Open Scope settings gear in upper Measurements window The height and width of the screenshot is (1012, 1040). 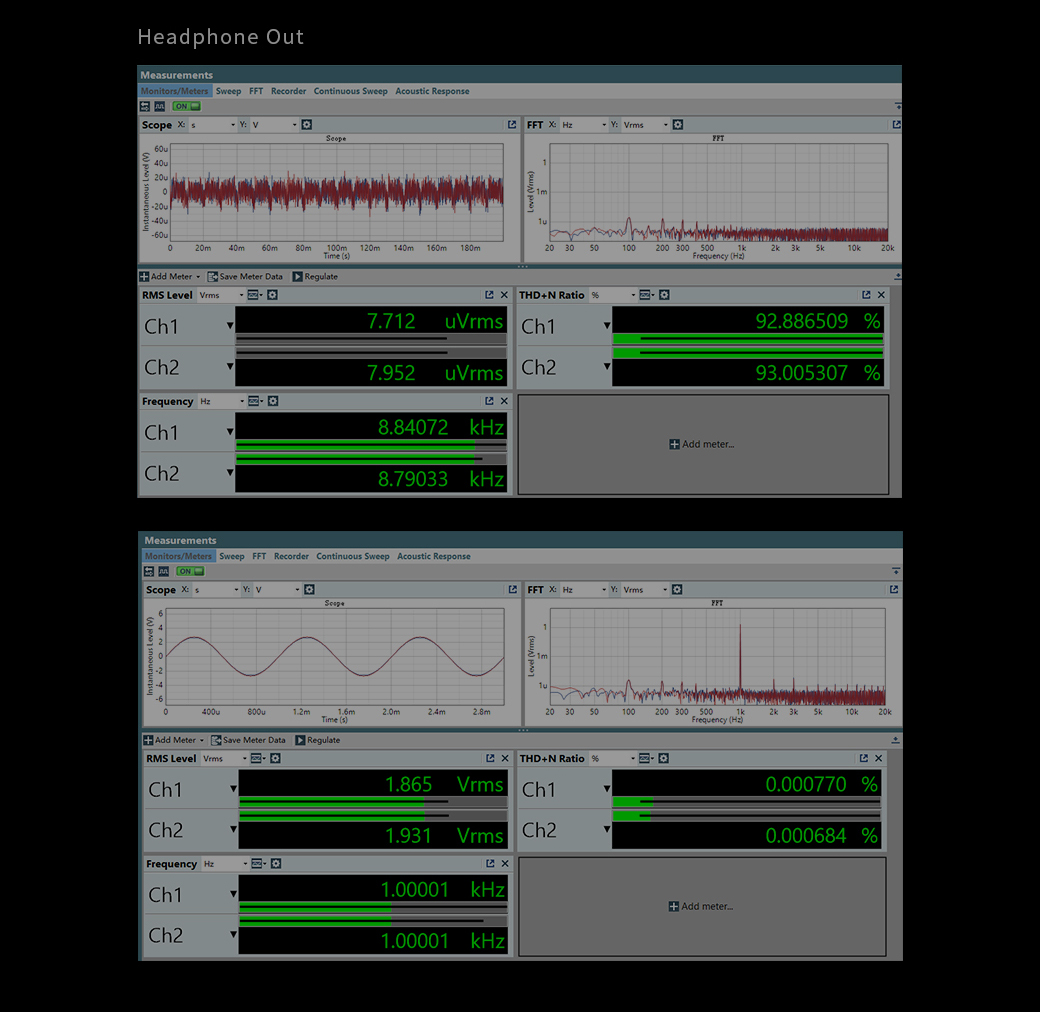click(307, 125)
